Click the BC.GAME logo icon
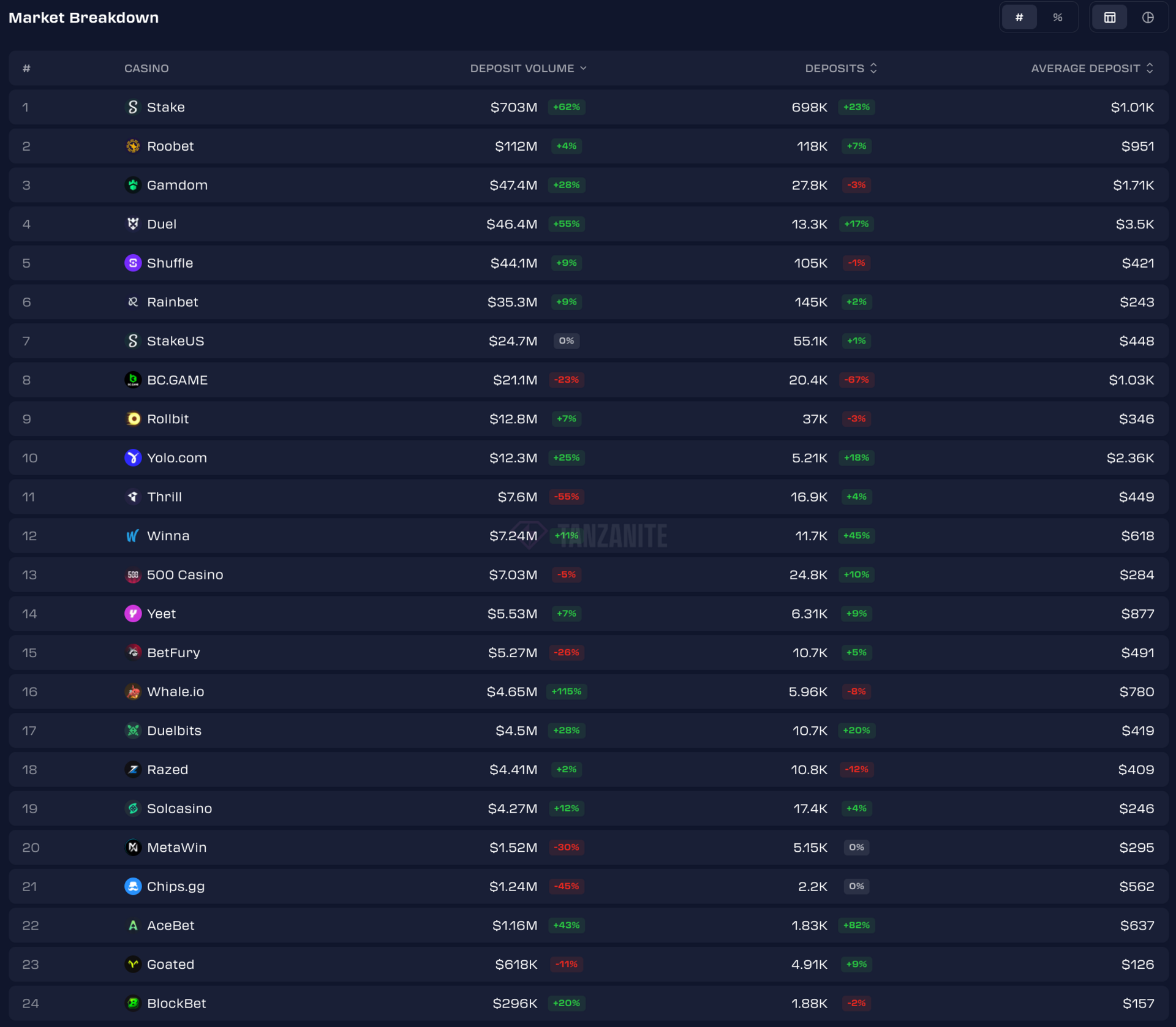 click(x=132, y=380)
